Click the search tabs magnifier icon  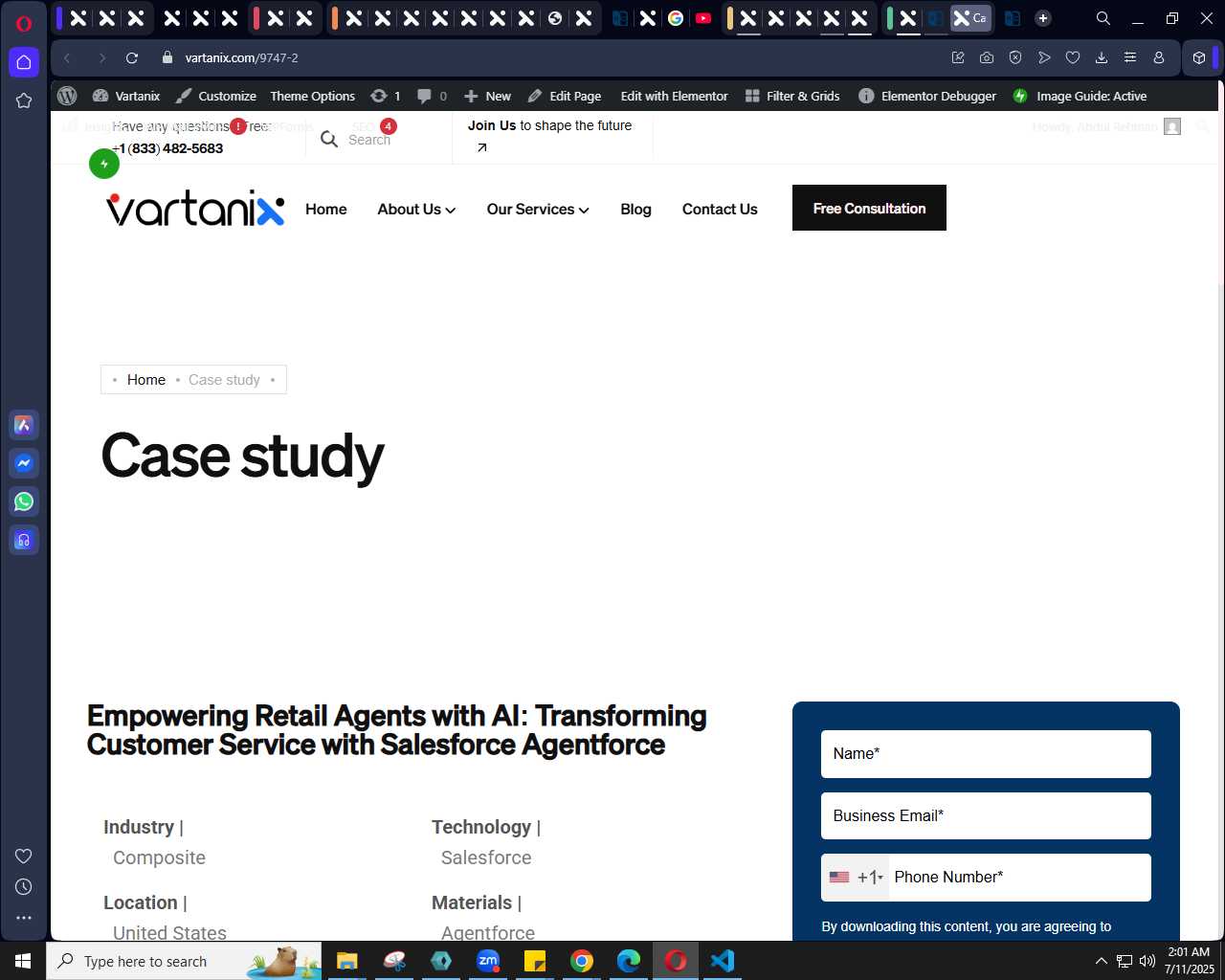[1103, 18]
